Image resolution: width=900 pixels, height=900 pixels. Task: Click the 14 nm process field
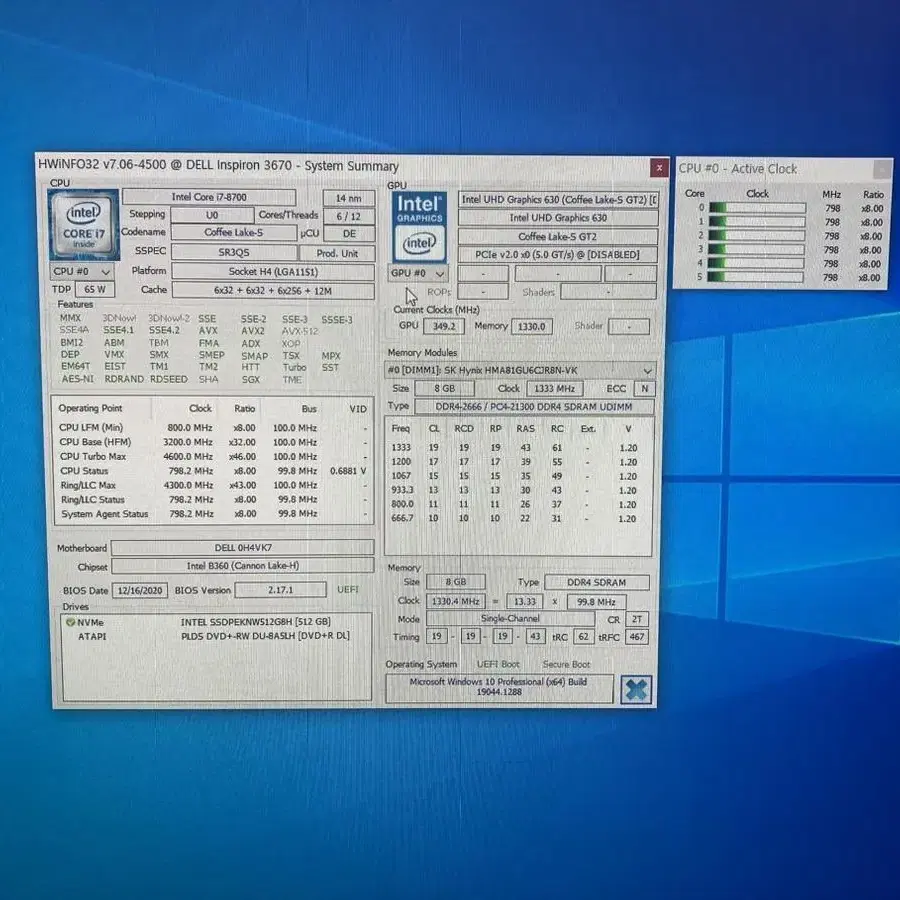pyautogui.click(x=348, y=198)
